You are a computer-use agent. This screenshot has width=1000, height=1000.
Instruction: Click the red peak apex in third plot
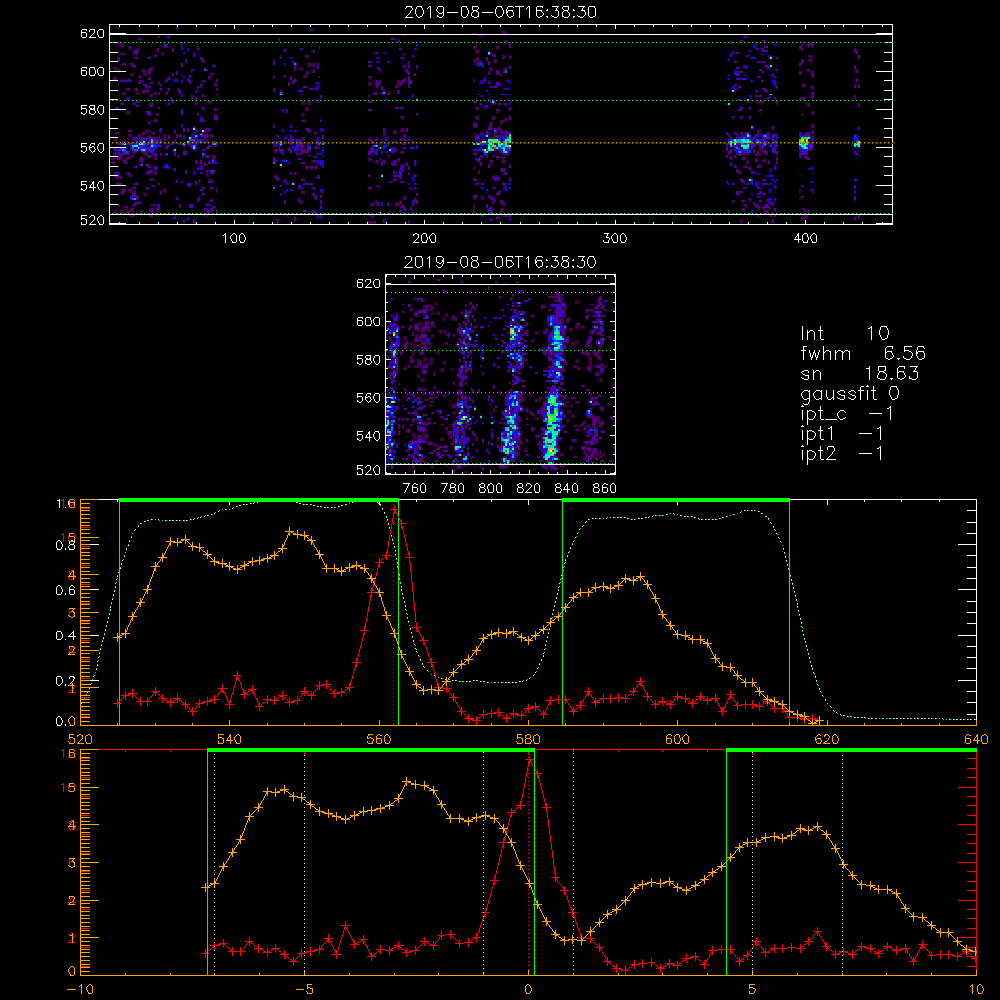[x=395, y=509]
